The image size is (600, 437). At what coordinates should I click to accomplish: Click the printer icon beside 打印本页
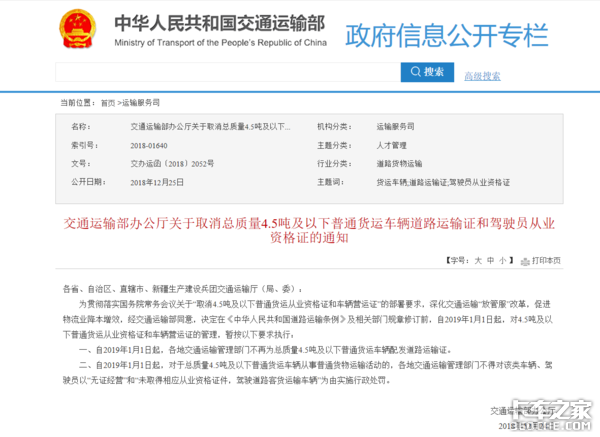click(x=525, y=260)
